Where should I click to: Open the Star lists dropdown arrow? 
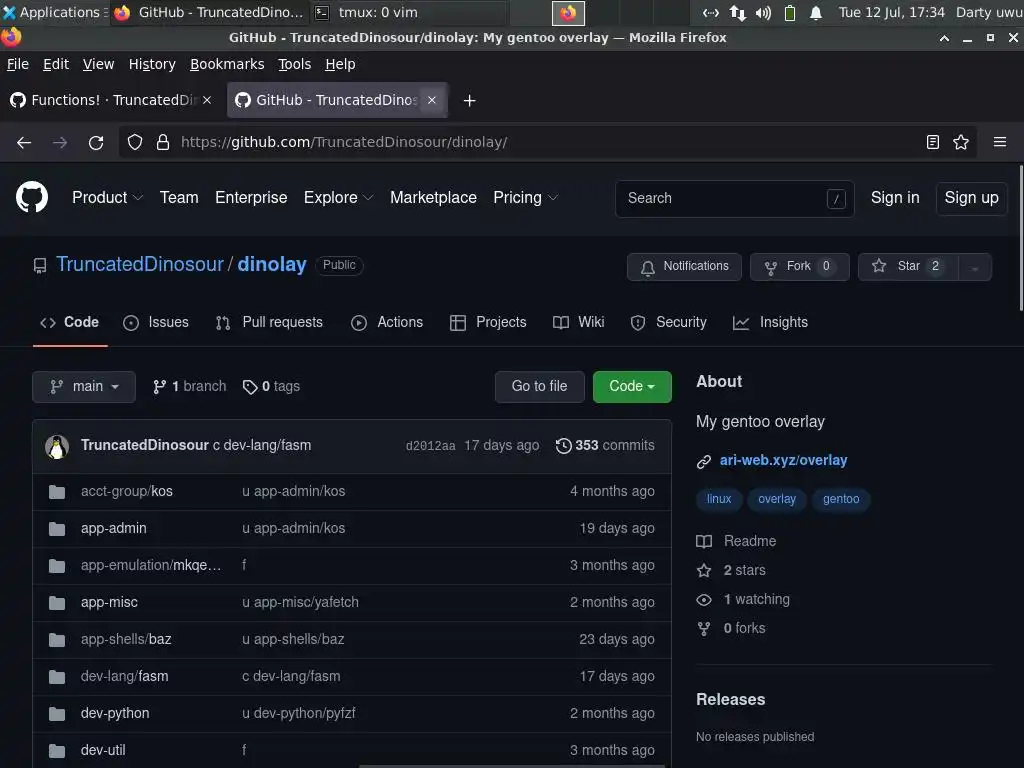pos(974,267)
